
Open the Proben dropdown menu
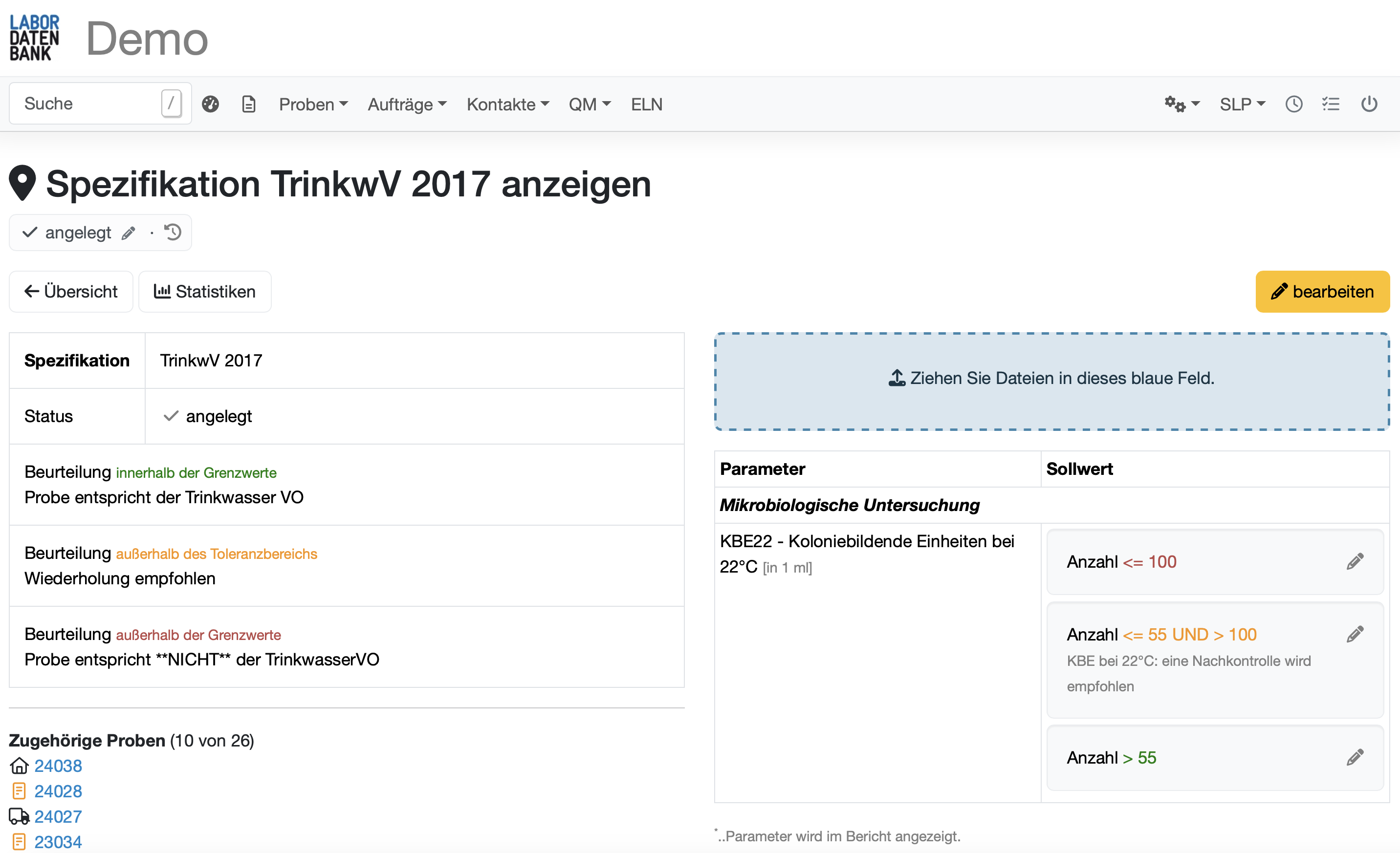pos(313,104)
